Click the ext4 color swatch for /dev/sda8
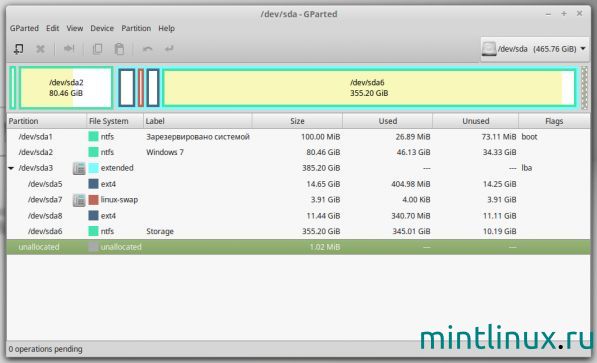This screenshot has height=363, width=597. point(93,216)
